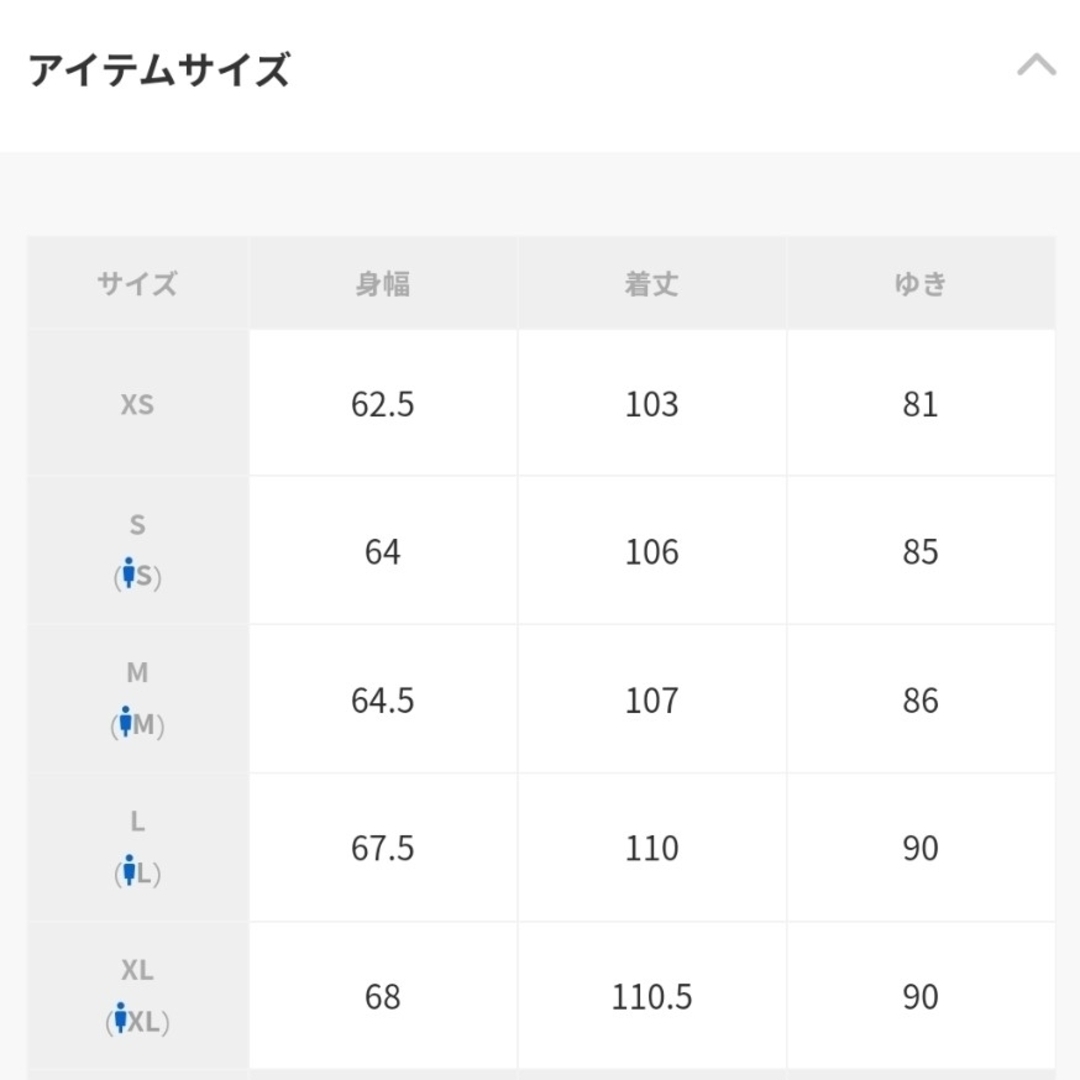Click the XS body width value 62.5
Screen dimensions: 1080x1080
coord(383,404)
